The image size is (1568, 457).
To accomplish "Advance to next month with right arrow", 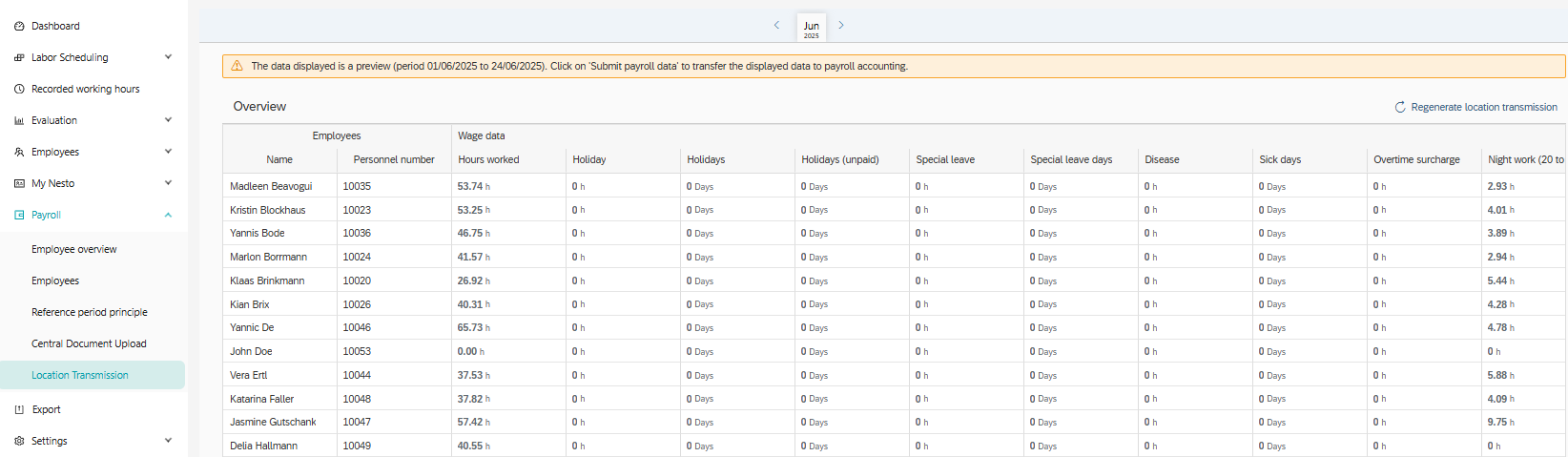I will coord(841,26).
